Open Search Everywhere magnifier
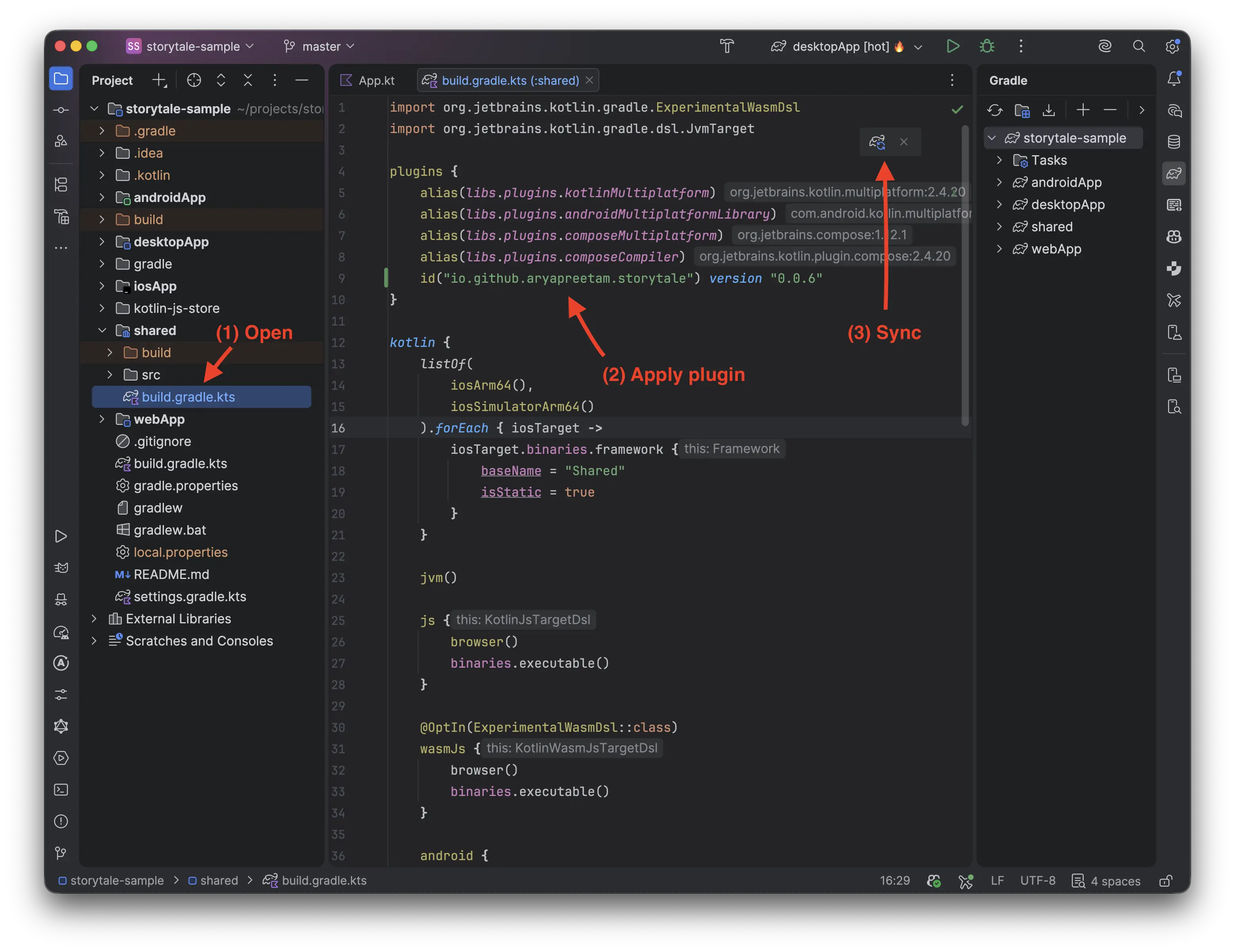 (1139, 46)
